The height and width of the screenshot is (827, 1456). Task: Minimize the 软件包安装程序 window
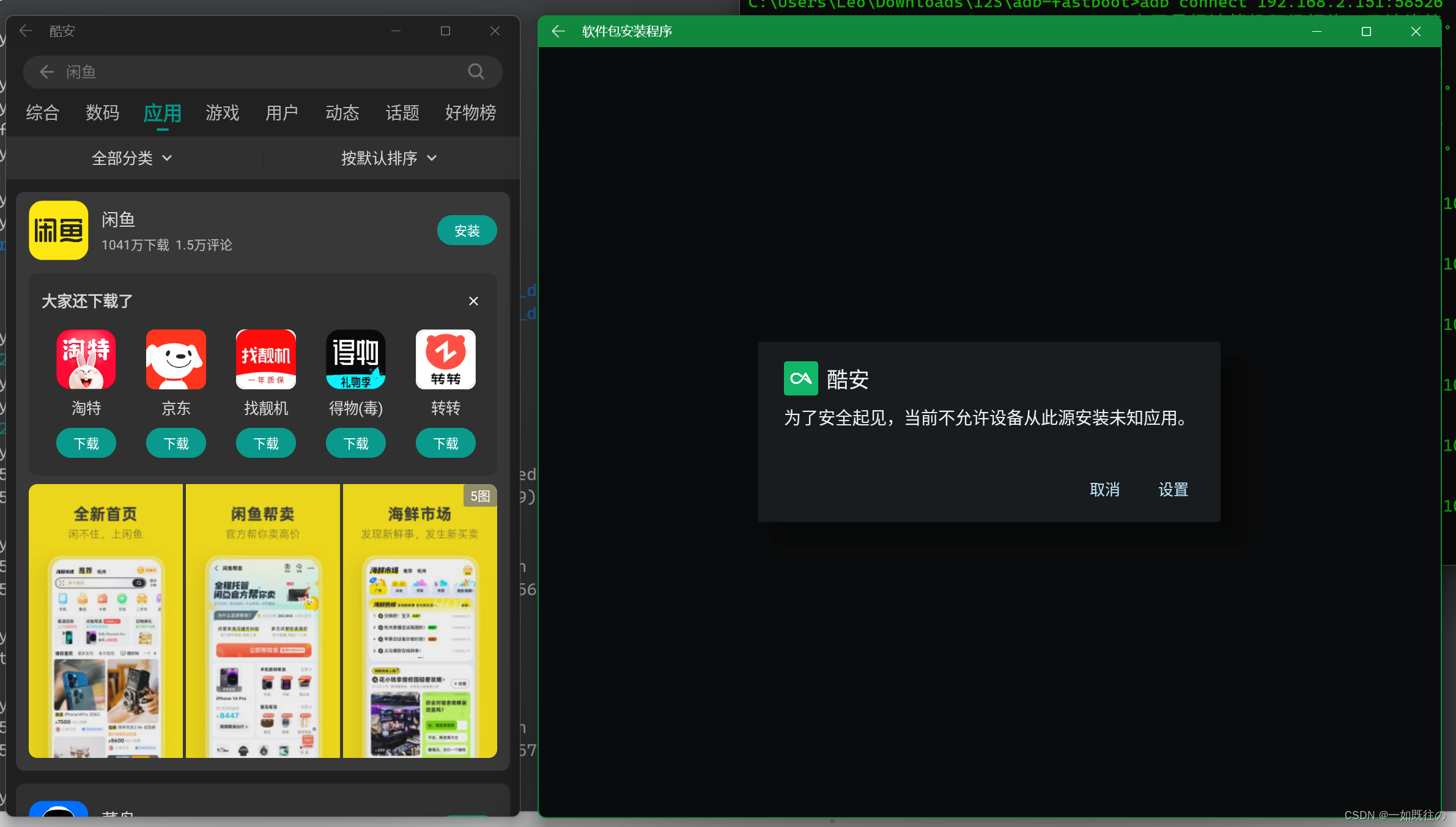coord(1317,31)
